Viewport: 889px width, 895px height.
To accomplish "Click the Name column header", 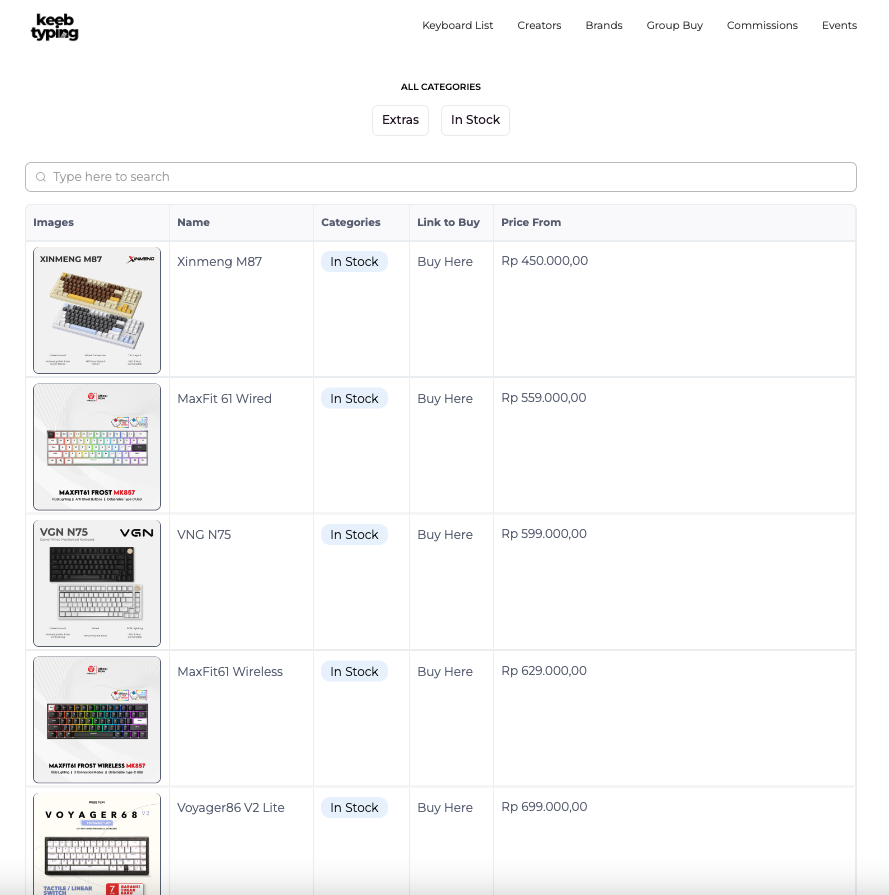I will 193,222.
